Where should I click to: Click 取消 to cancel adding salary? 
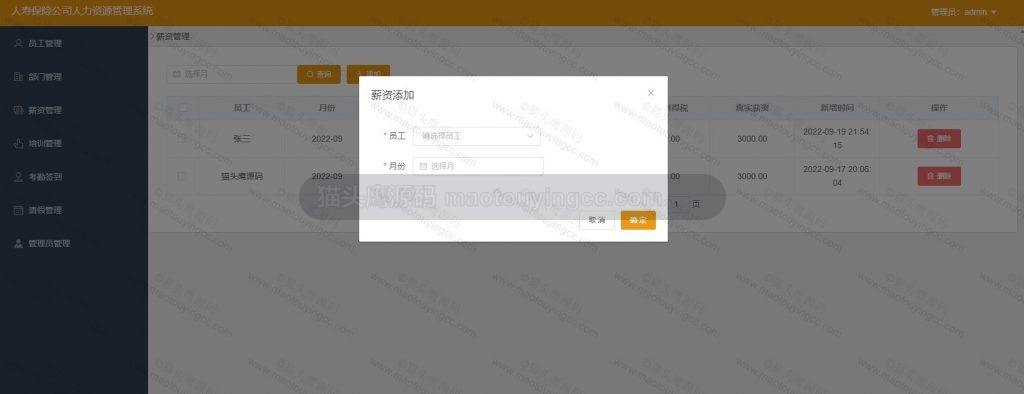597,220
